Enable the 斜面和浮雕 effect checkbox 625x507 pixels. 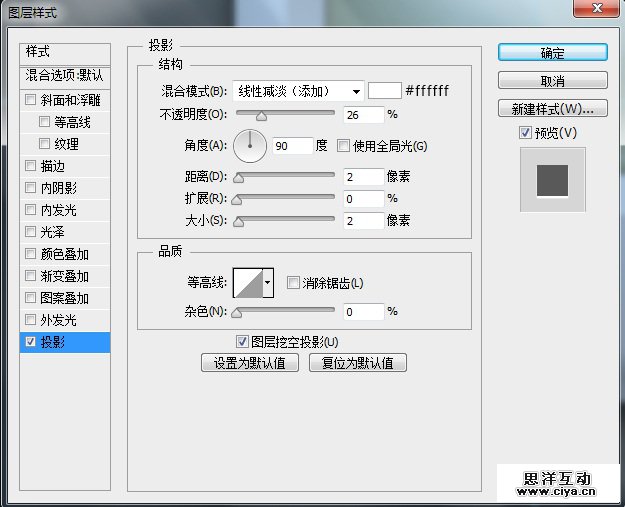30,100
